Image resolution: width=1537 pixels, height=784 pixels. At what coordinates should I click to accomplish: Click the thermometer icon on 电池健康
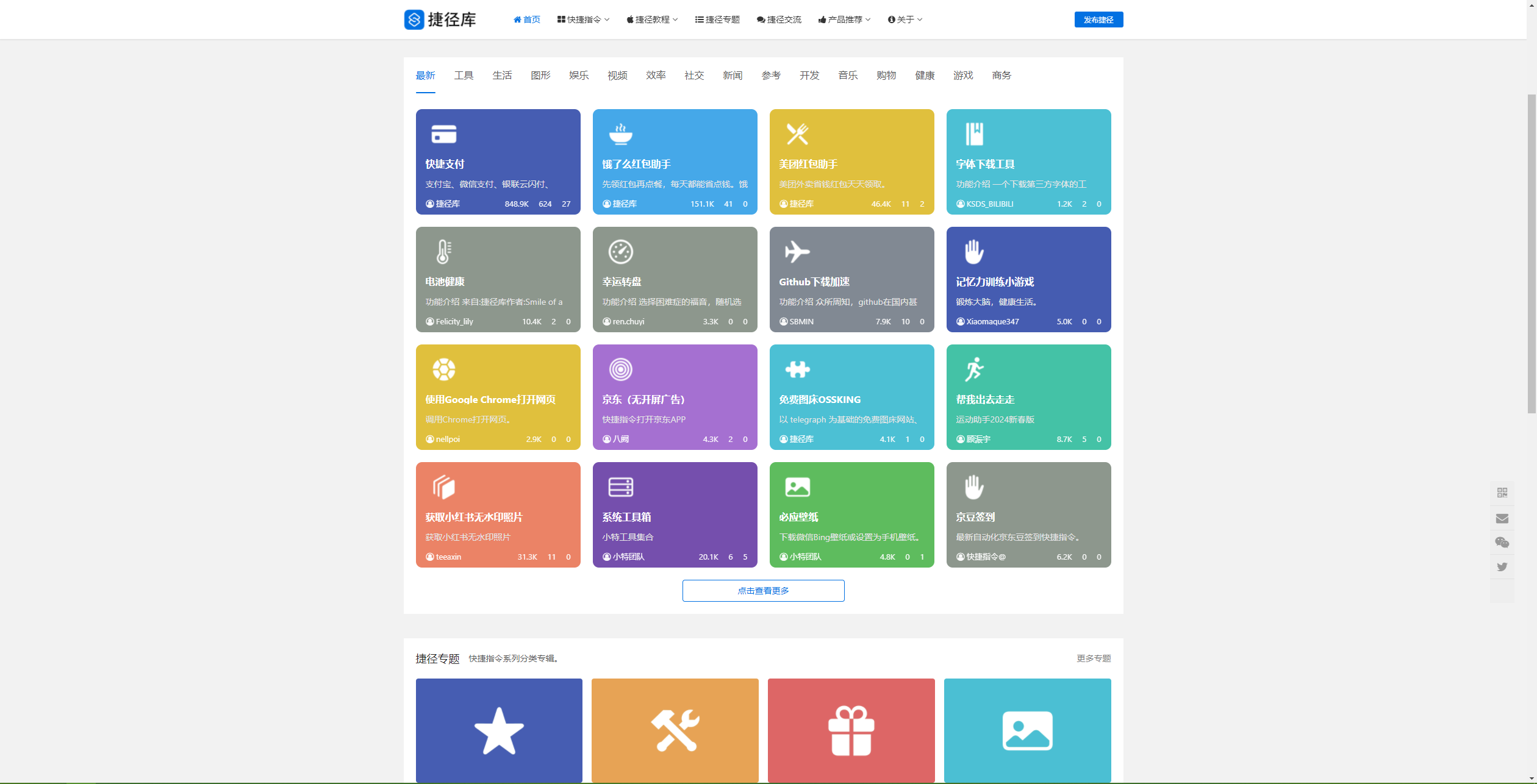point(443,251)
